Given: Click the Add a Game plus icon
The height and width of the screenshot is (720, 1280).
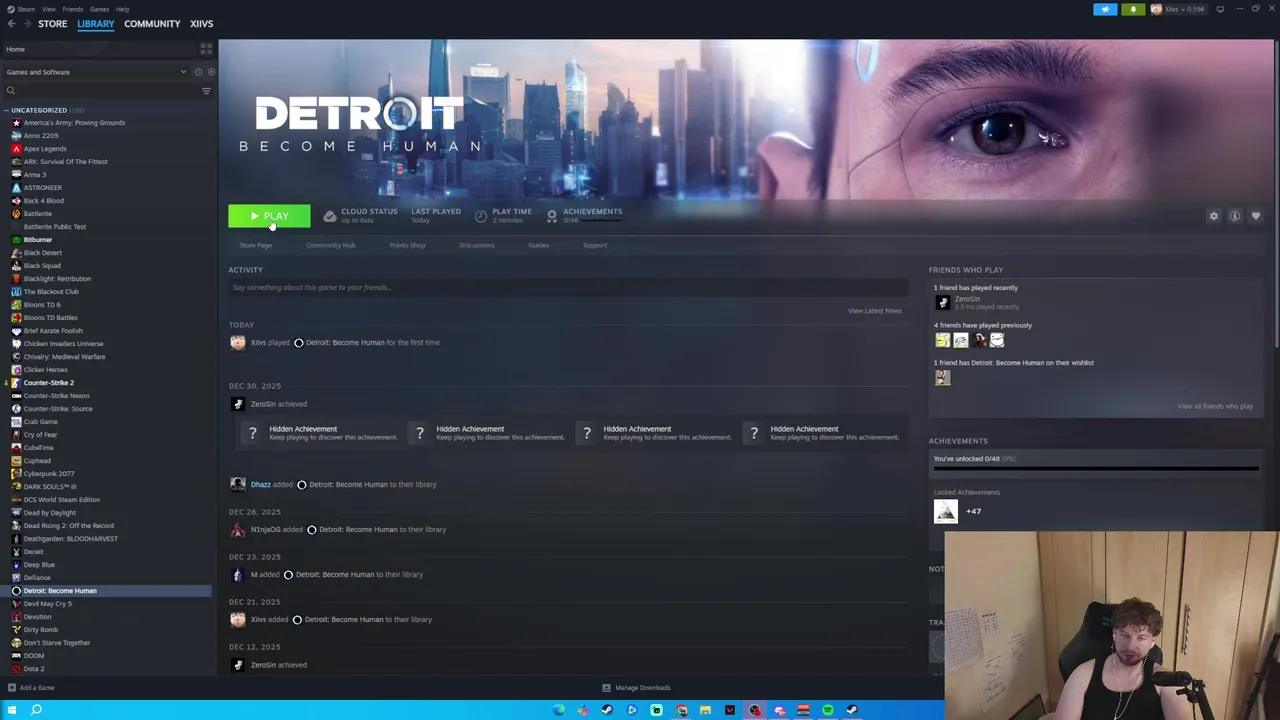Looking at the screenshot, I should pyautogui.click(x=12, y=688).
